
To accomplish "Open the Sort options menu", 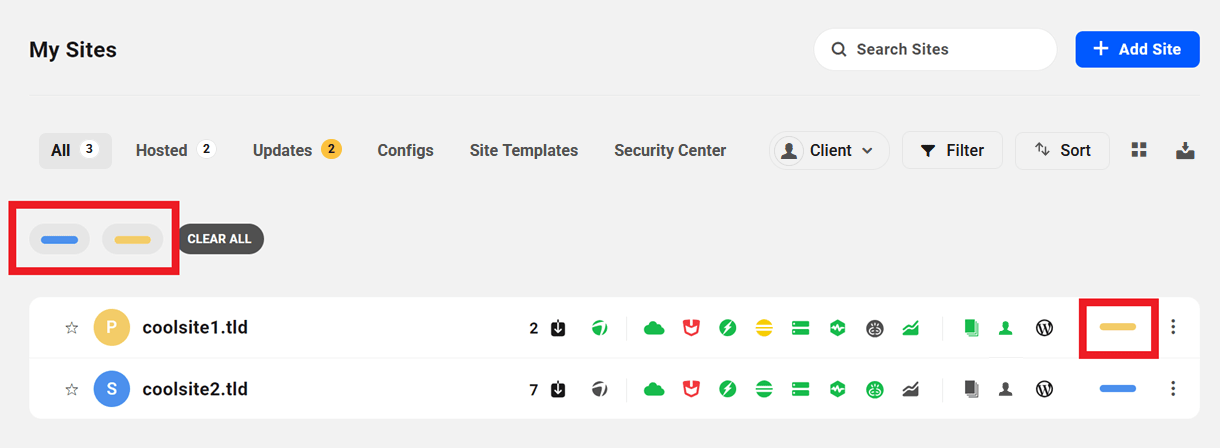I will [1062, 150].
